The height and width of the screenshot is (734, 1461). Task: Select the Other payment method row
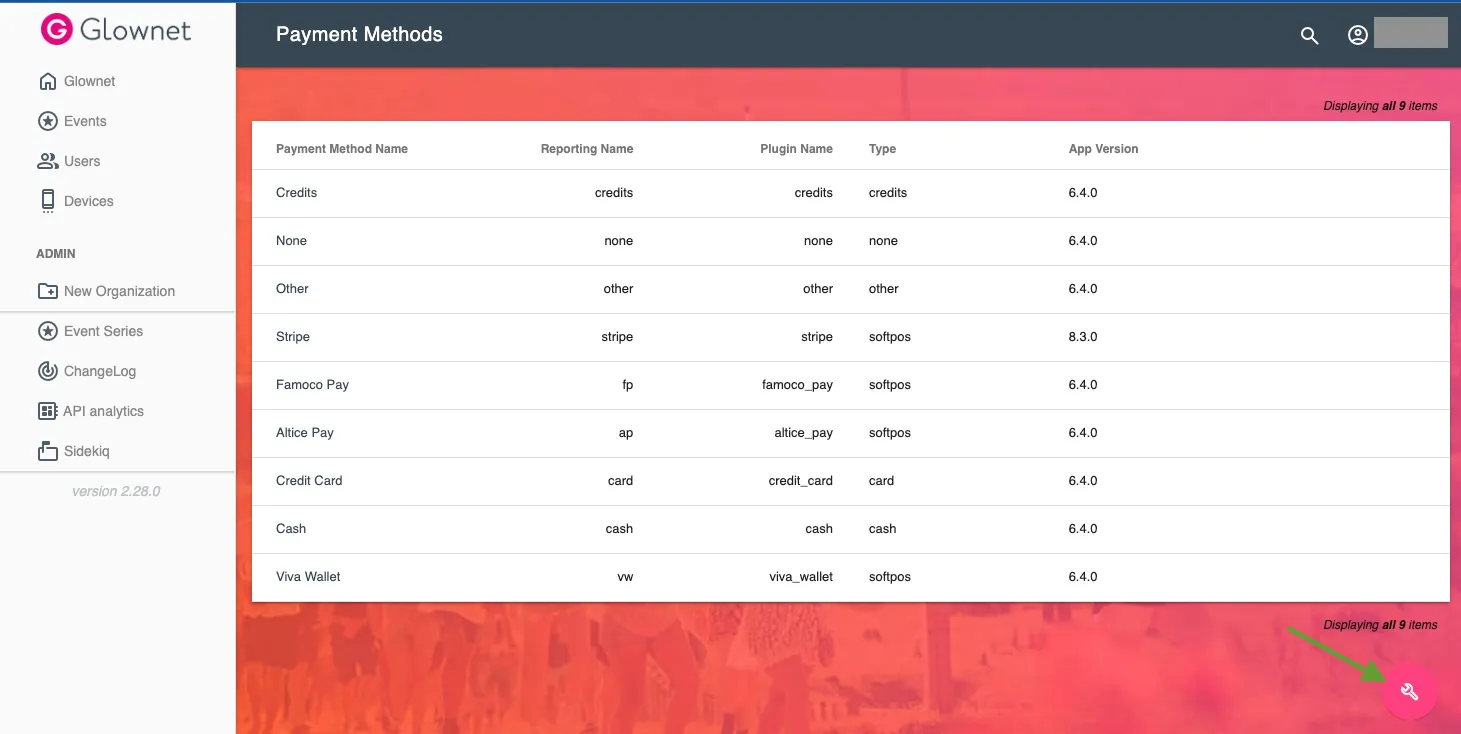point(850,289)
